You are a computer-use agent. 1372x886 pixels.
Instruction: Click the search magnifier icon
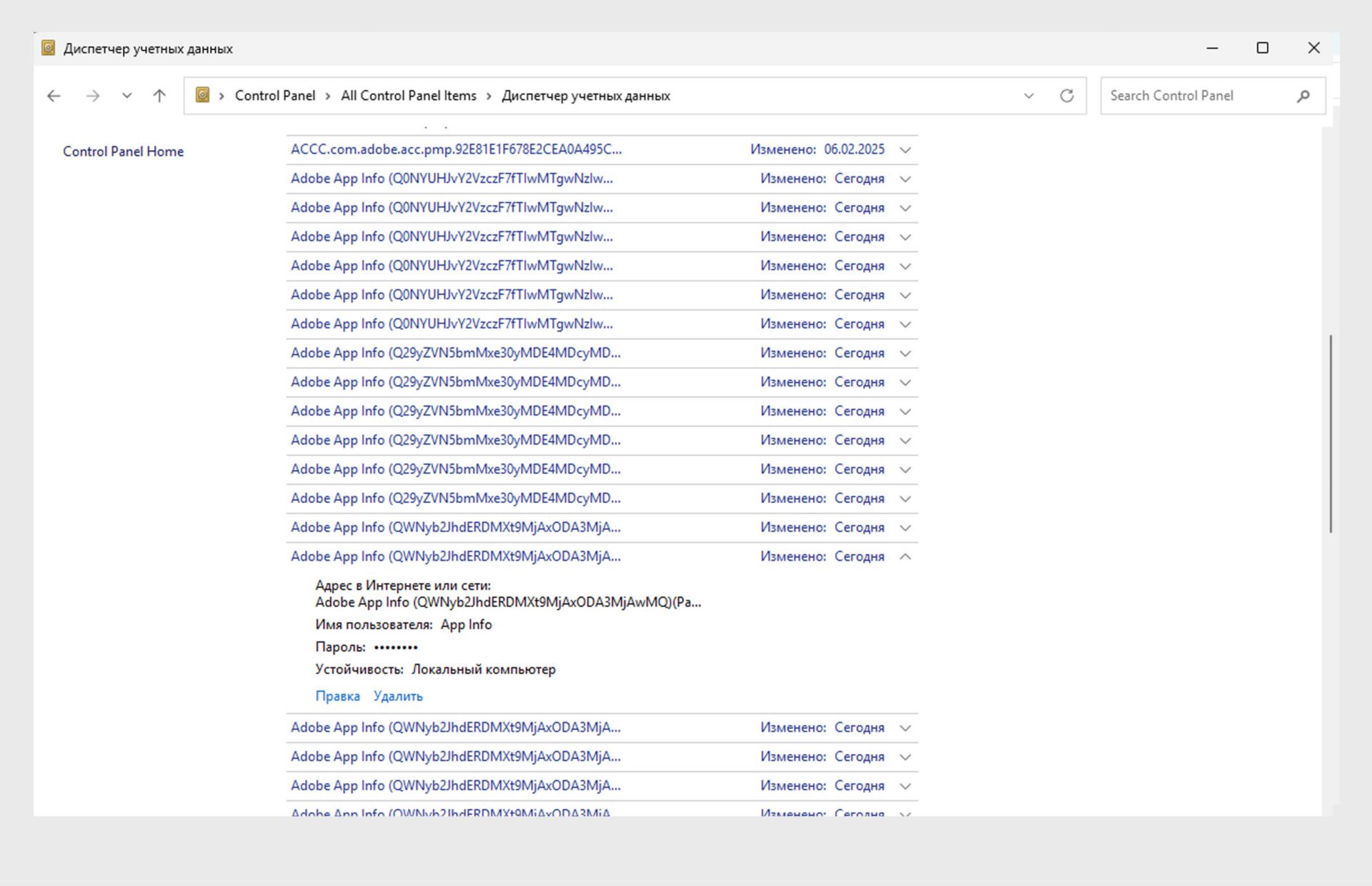(1303, 96)
